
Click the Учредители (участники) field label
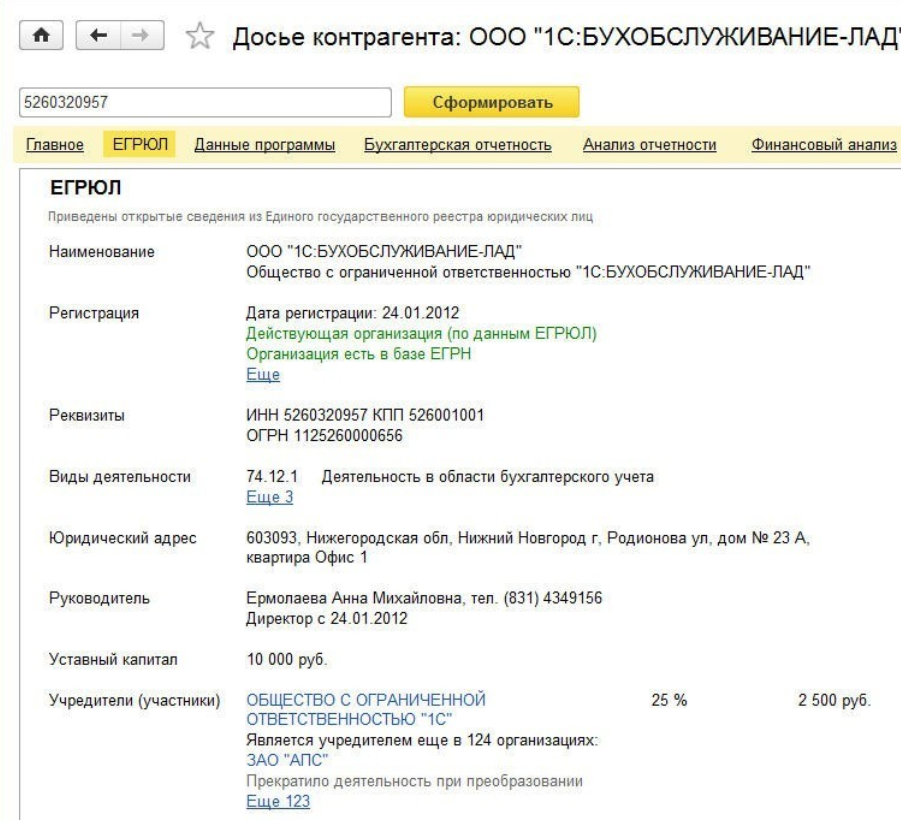135,700
